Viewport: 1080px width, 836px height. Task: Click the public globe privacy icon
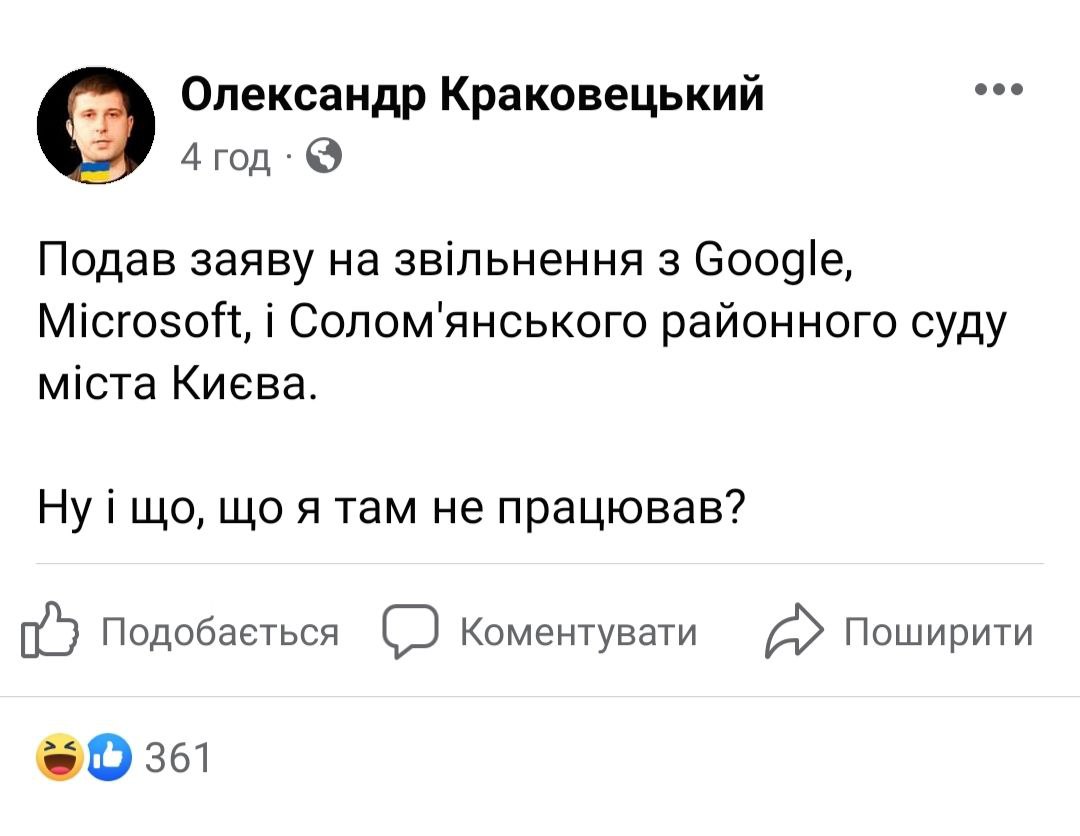point(323,155)
